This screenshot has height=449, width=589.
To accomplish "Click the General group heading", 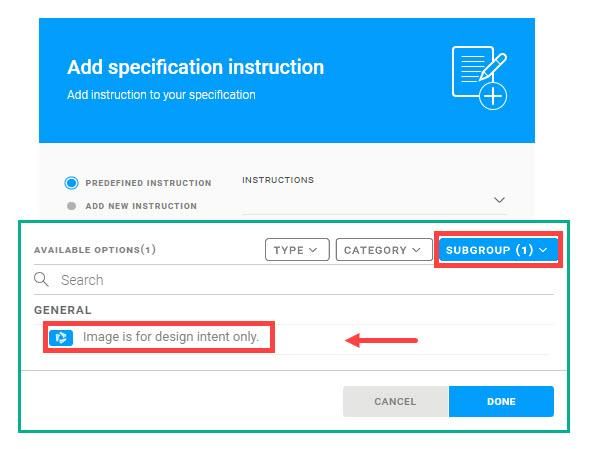I will click(63, 310).
